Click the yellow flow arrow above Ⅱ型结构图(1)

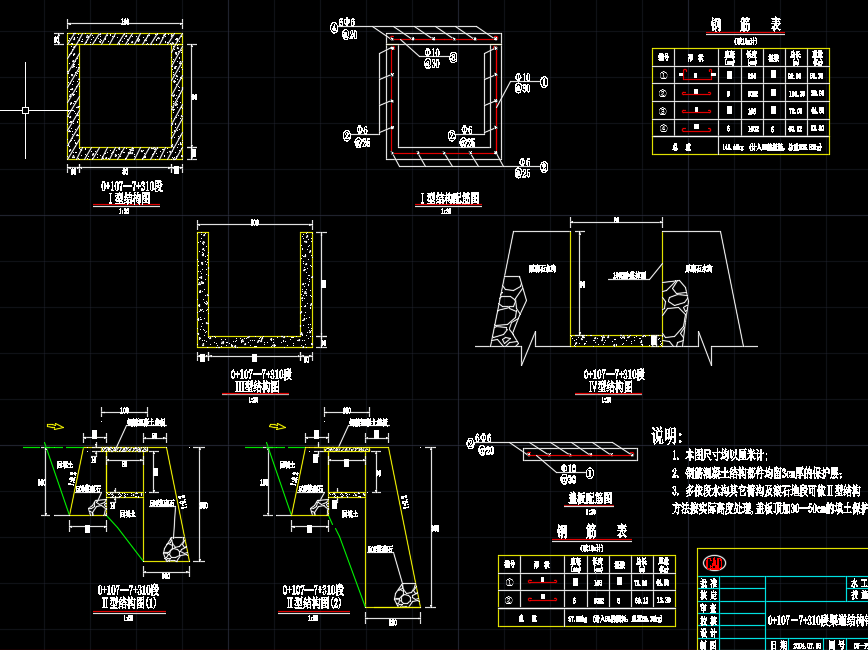(x=55, y=426)
